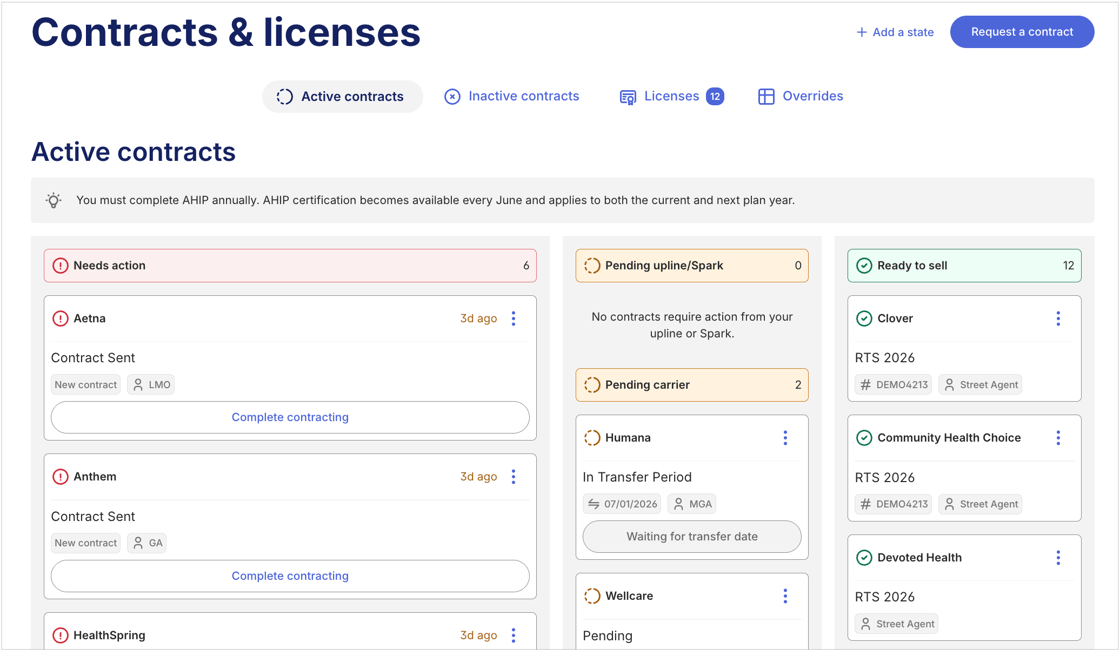This screenshot has width=1120, height=650.
Task: Open Anthem card three-dot menu
Action: (x=514, y=477)
